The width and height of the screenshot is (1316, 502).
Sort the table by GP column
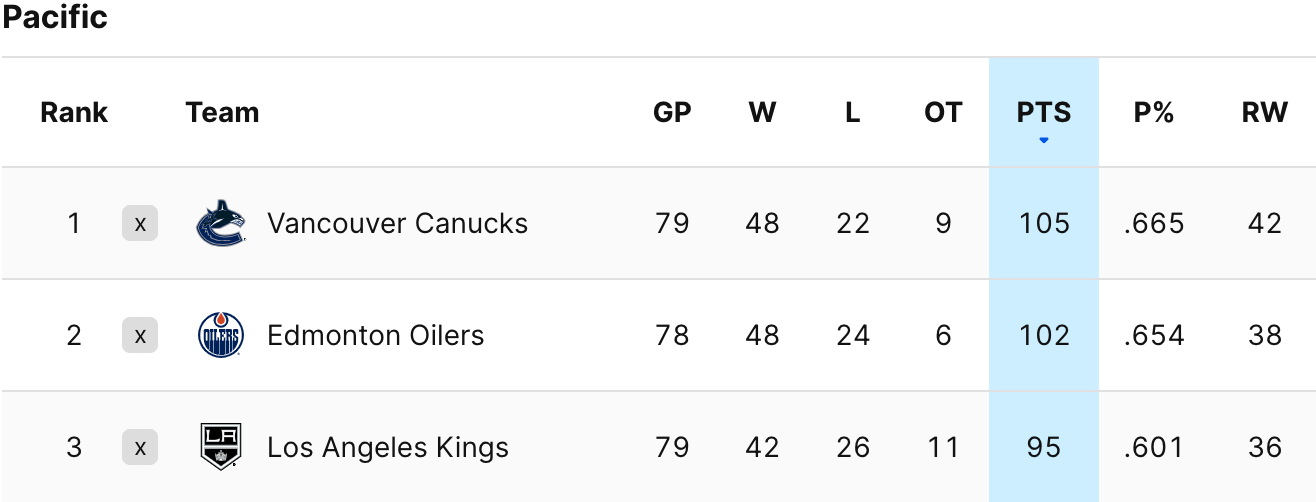(x=672, y=112)
